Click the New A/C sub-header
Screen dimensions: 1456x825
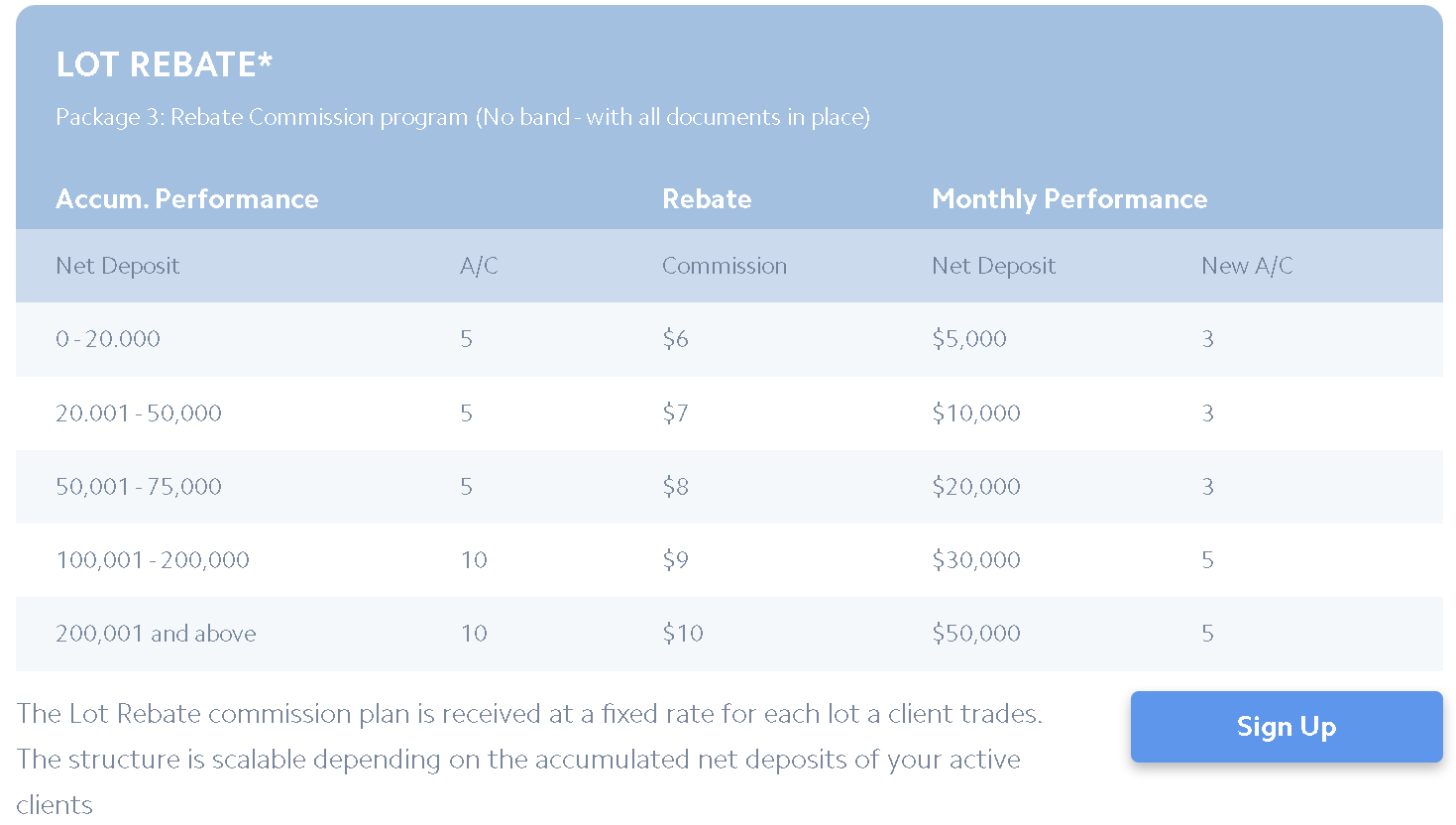(1247, 266)
